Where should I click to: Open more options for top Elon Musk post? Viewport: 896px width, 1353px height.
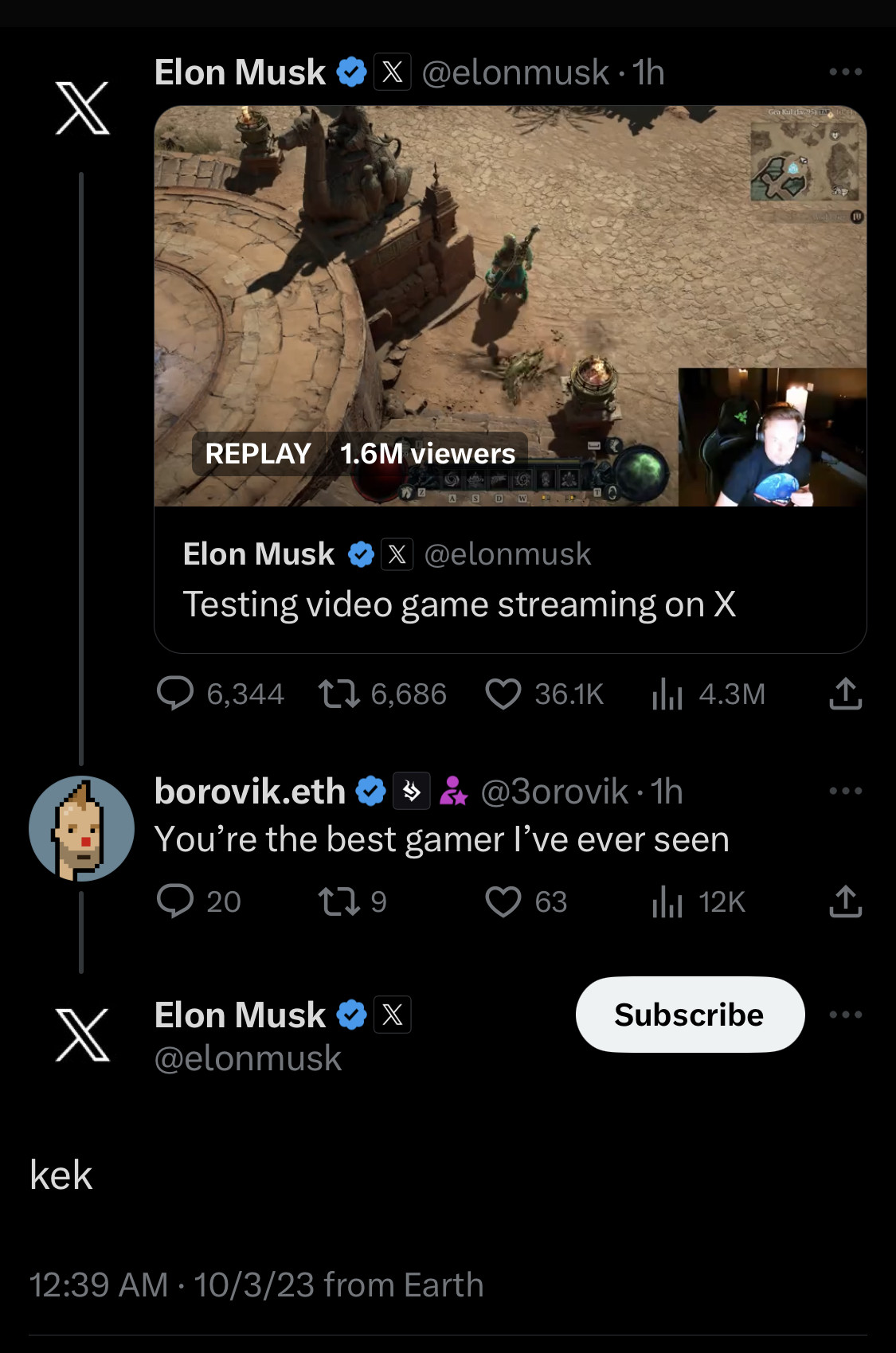(x=845, y=72)
